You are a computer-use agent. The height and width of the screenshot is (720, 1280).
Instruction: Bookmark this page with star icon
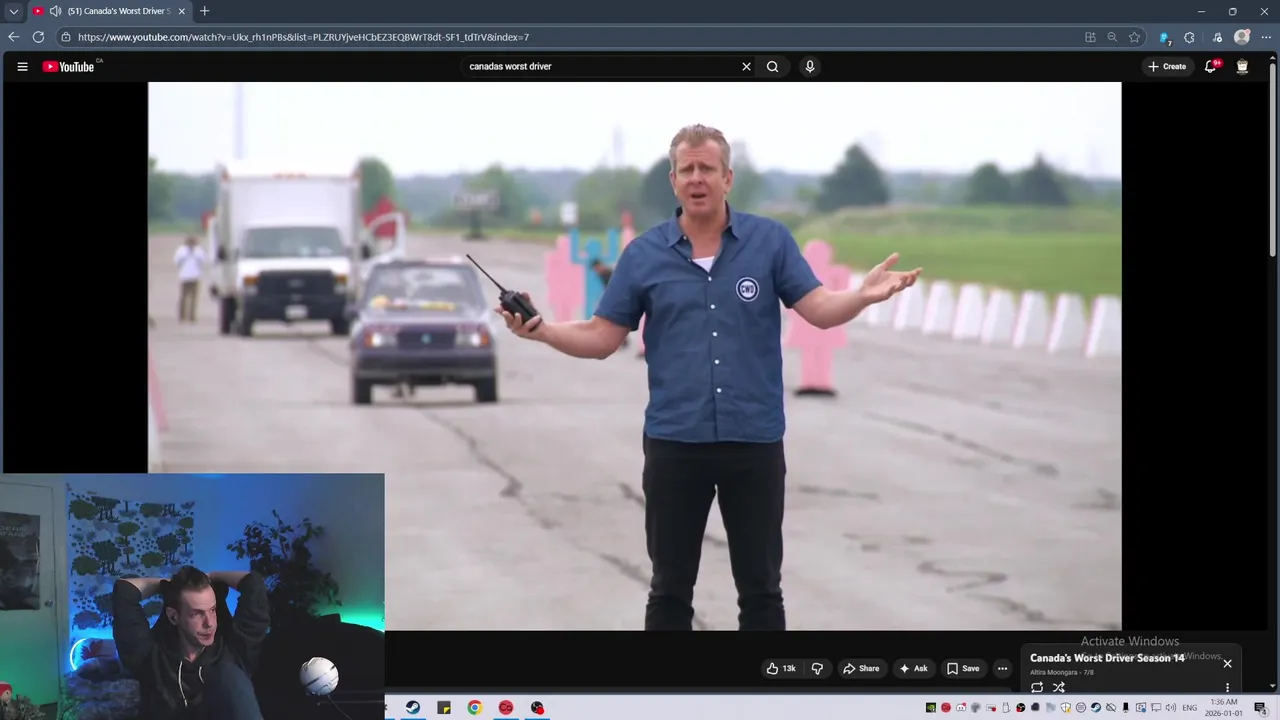(1134, 37)
